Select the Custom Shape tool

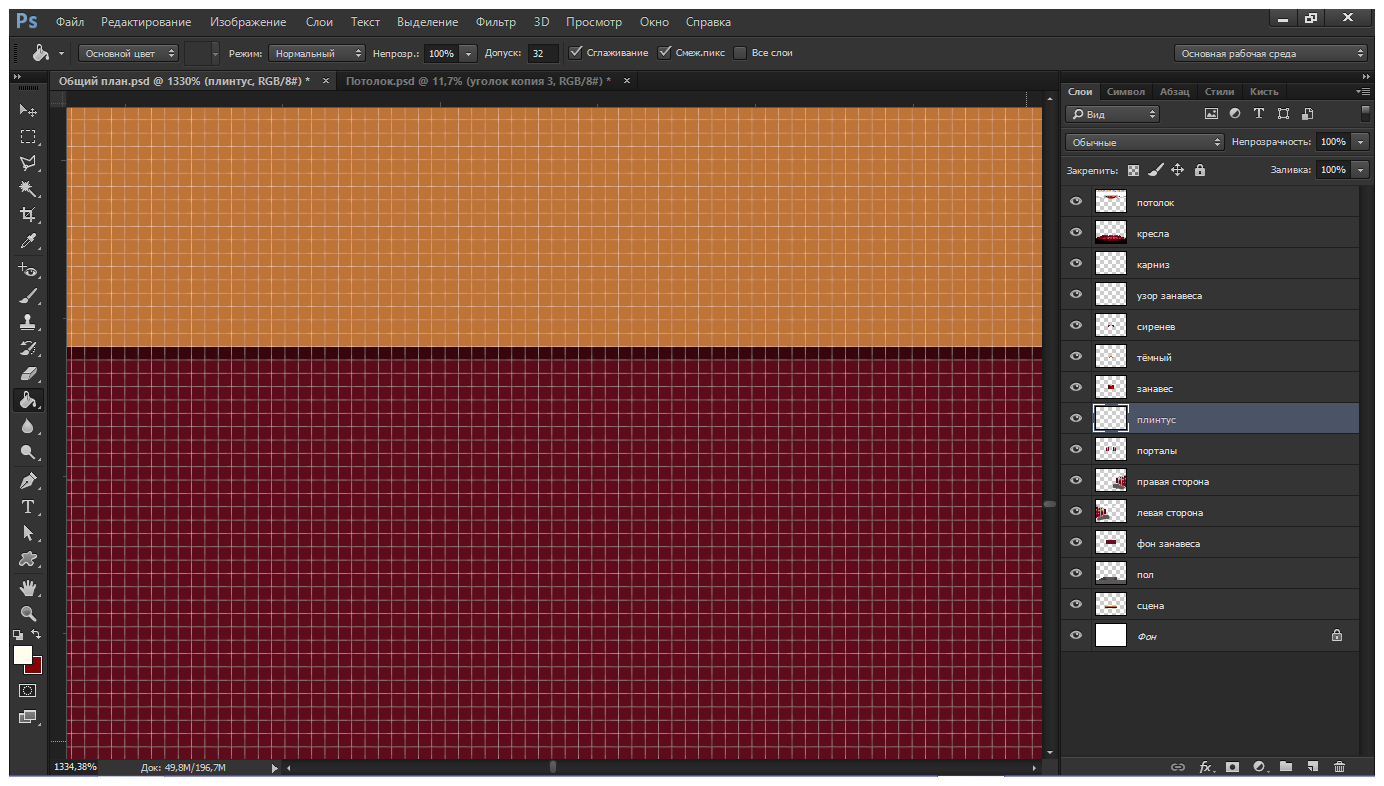(x=28, y=559)
